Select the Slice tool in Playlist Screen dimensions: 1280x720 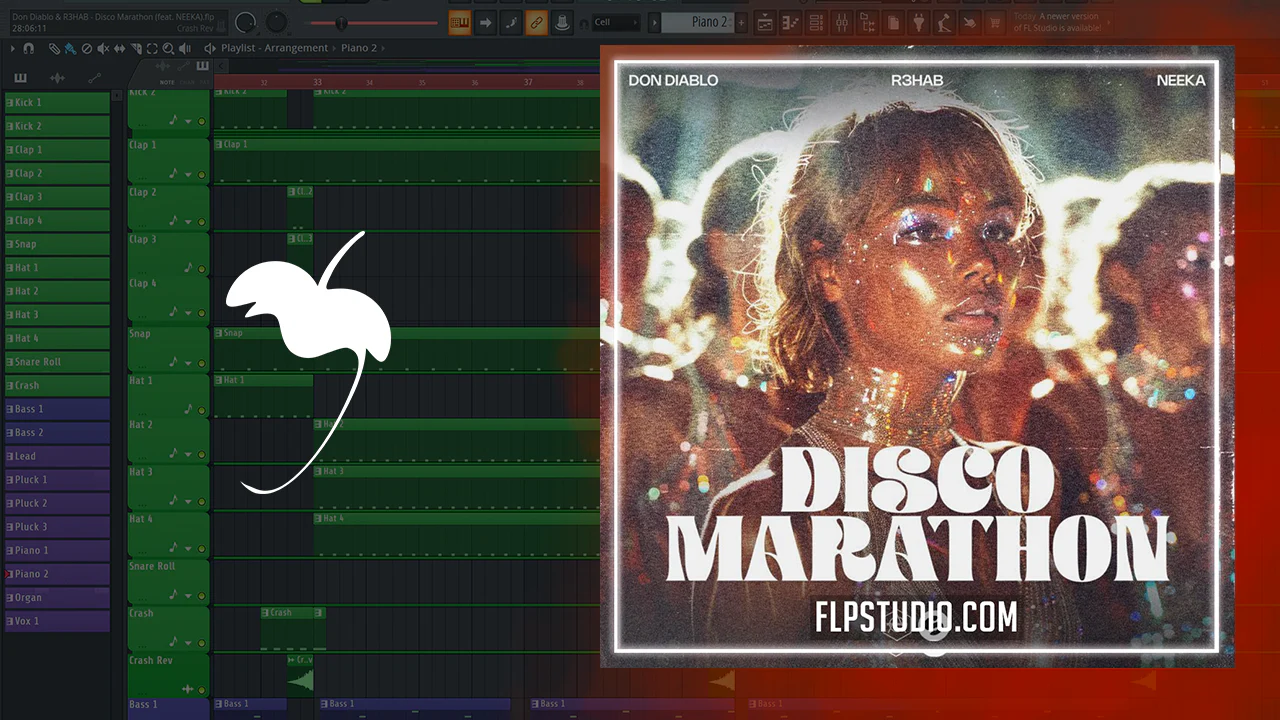tap(136, 48)
